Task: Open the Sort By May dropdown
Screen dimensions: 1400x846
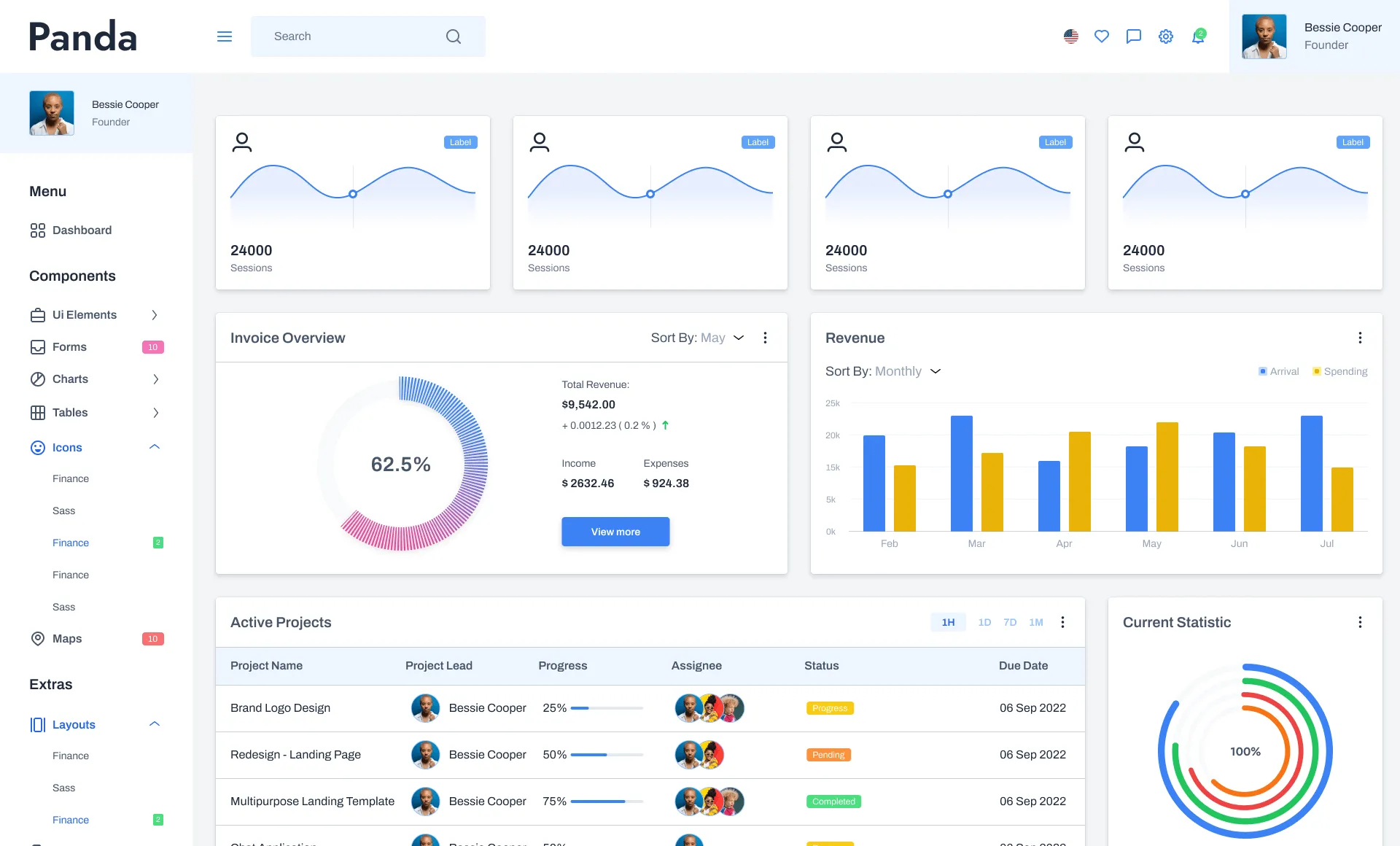Action: pos(698,338)
